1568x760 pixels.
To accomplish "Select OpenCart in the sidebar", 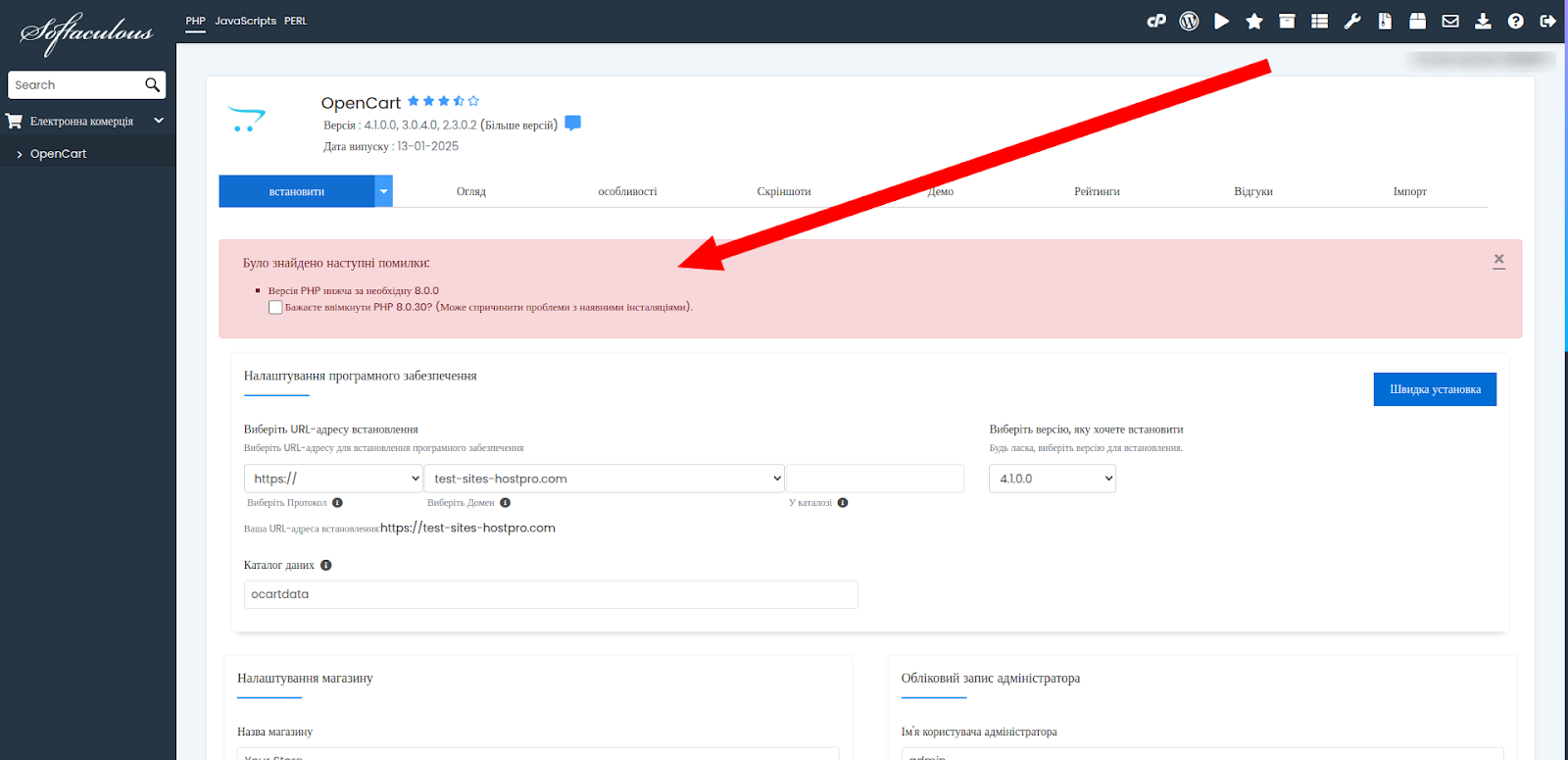I will [58, 154].
